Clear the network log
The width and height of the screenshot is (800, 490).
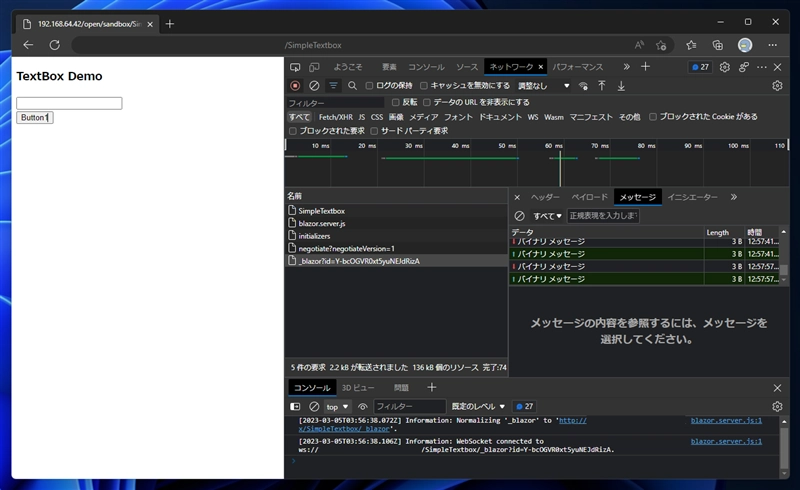coord(314,86)
